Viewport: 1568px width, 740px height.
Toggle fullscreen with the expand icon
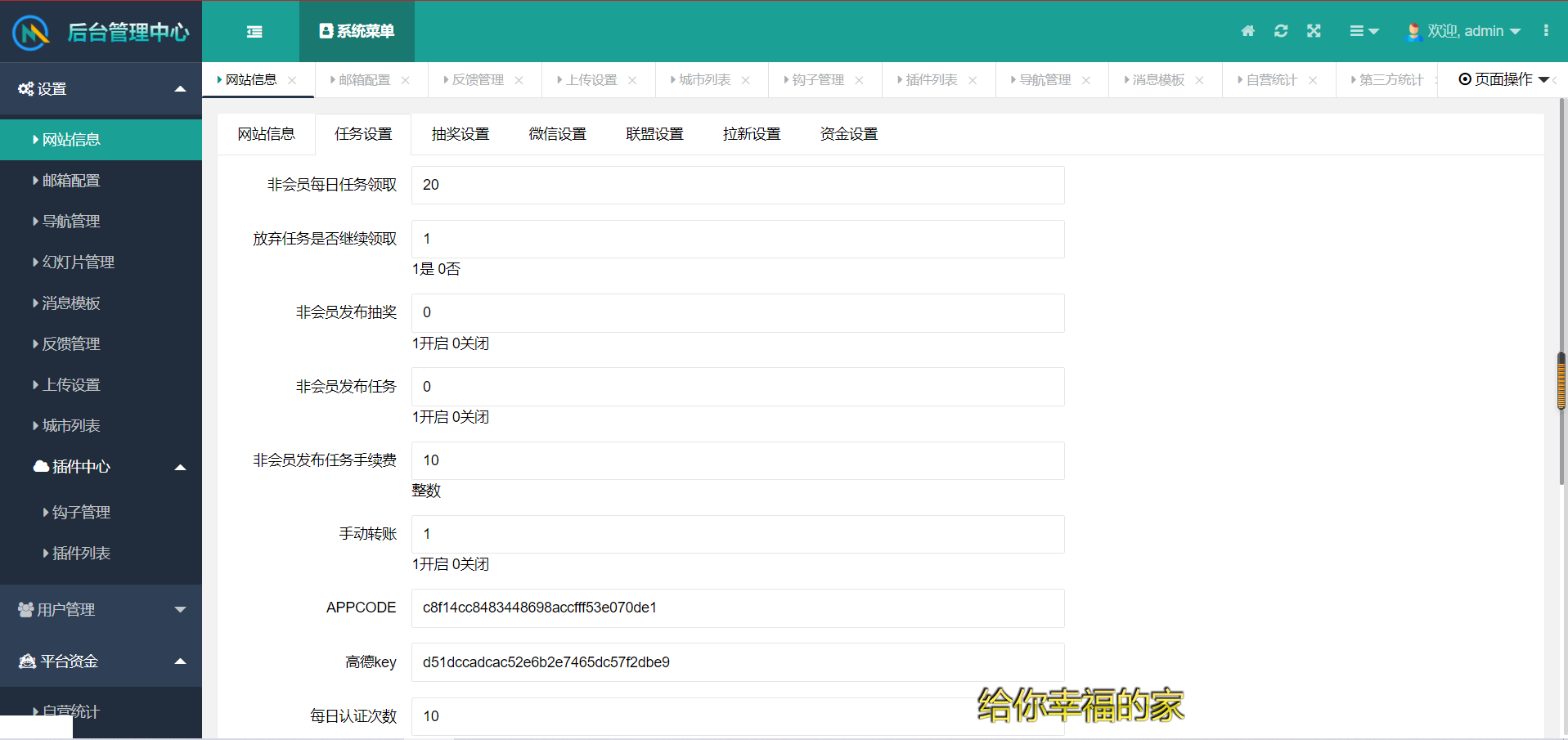tap(1314, 31)
